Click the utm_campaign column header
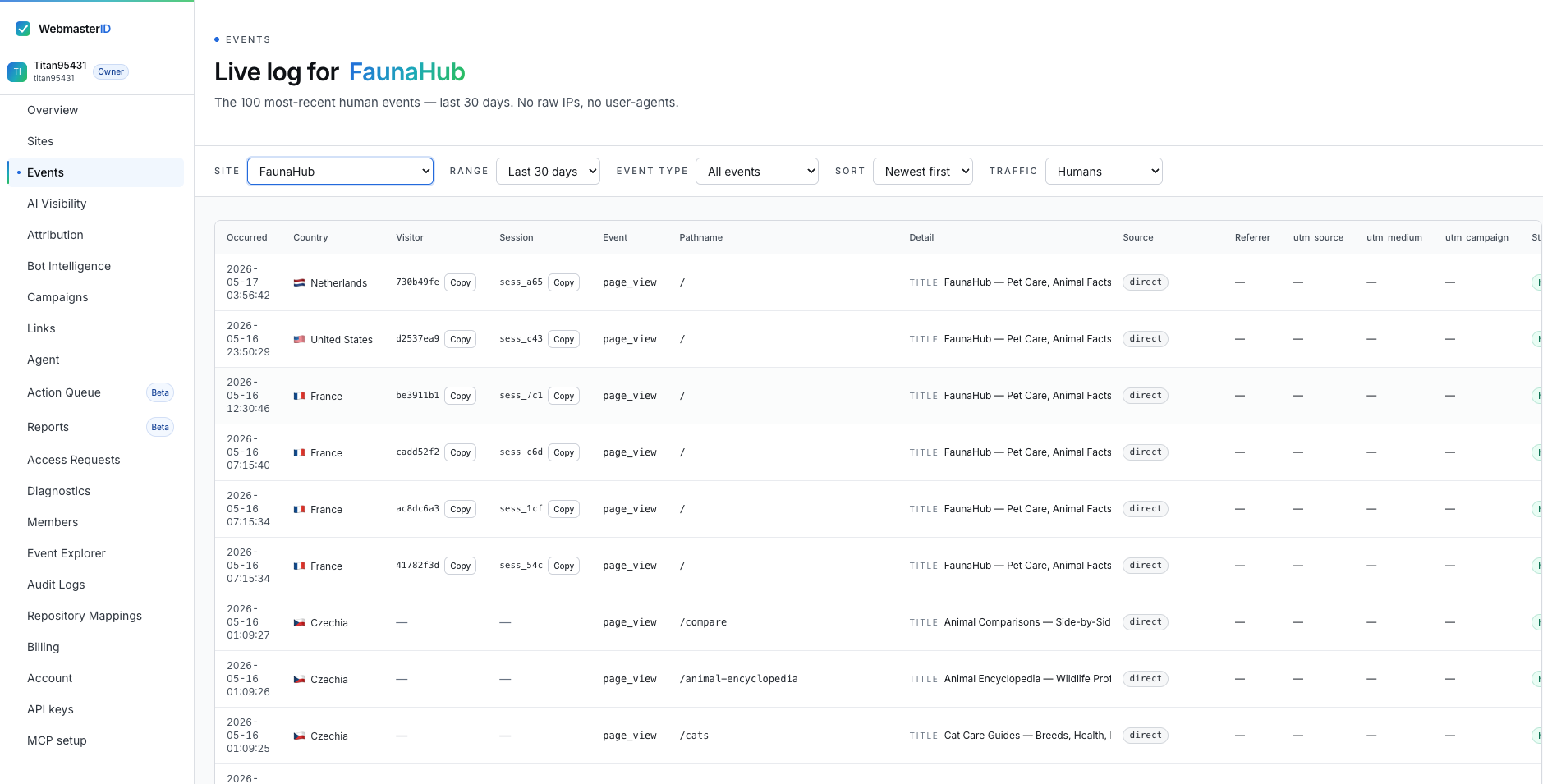Viewport: 1543px width, 784px height. click(1476, 237)
